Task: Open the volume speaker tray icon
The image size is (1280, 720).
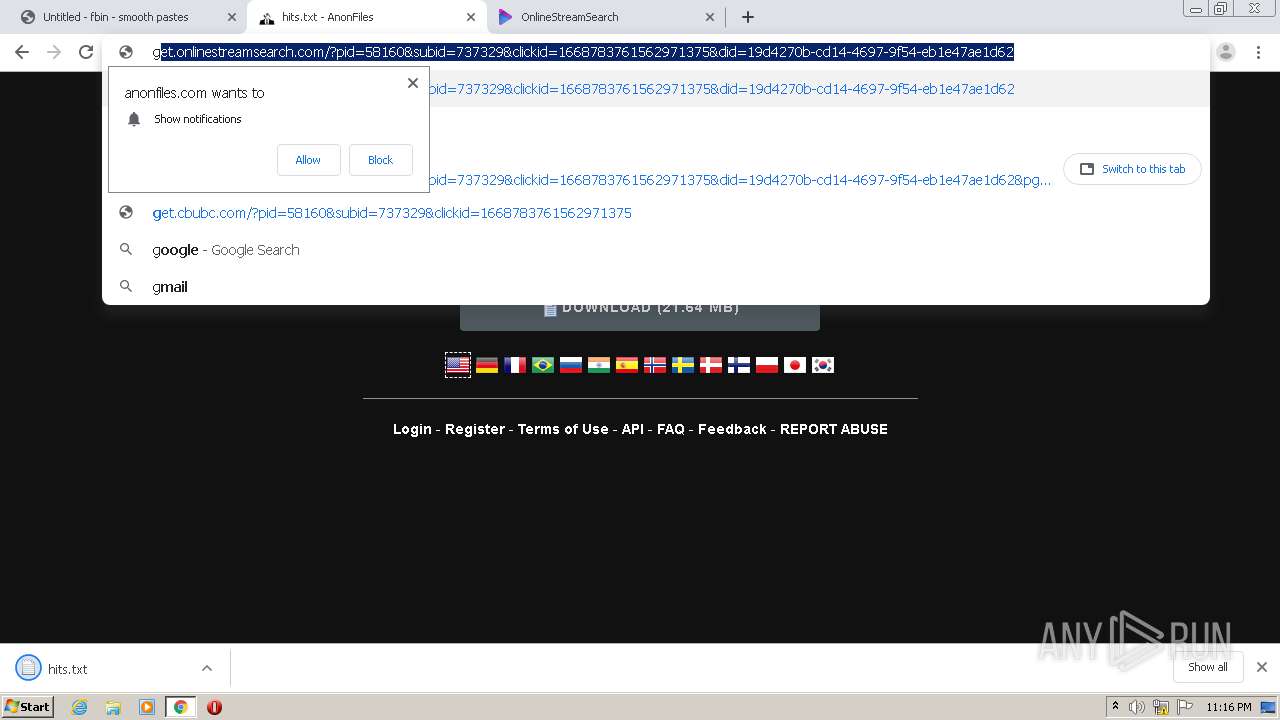Action: click(x=1137, y=707)
